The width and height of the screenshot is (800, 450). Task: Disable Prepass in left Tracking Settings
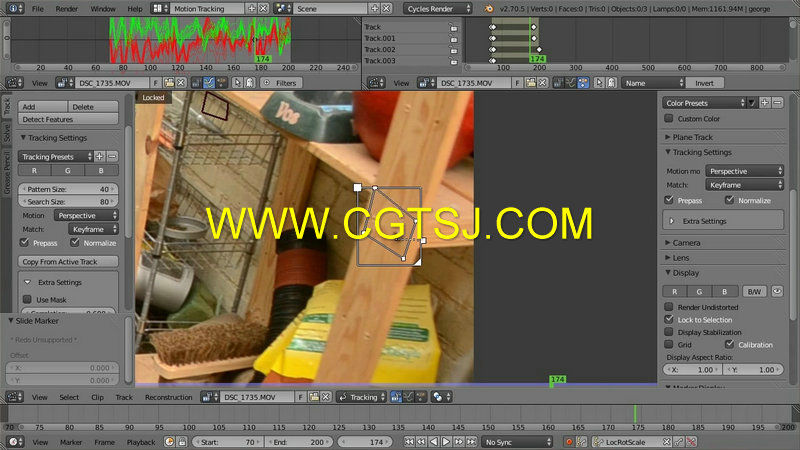point(24,242)
